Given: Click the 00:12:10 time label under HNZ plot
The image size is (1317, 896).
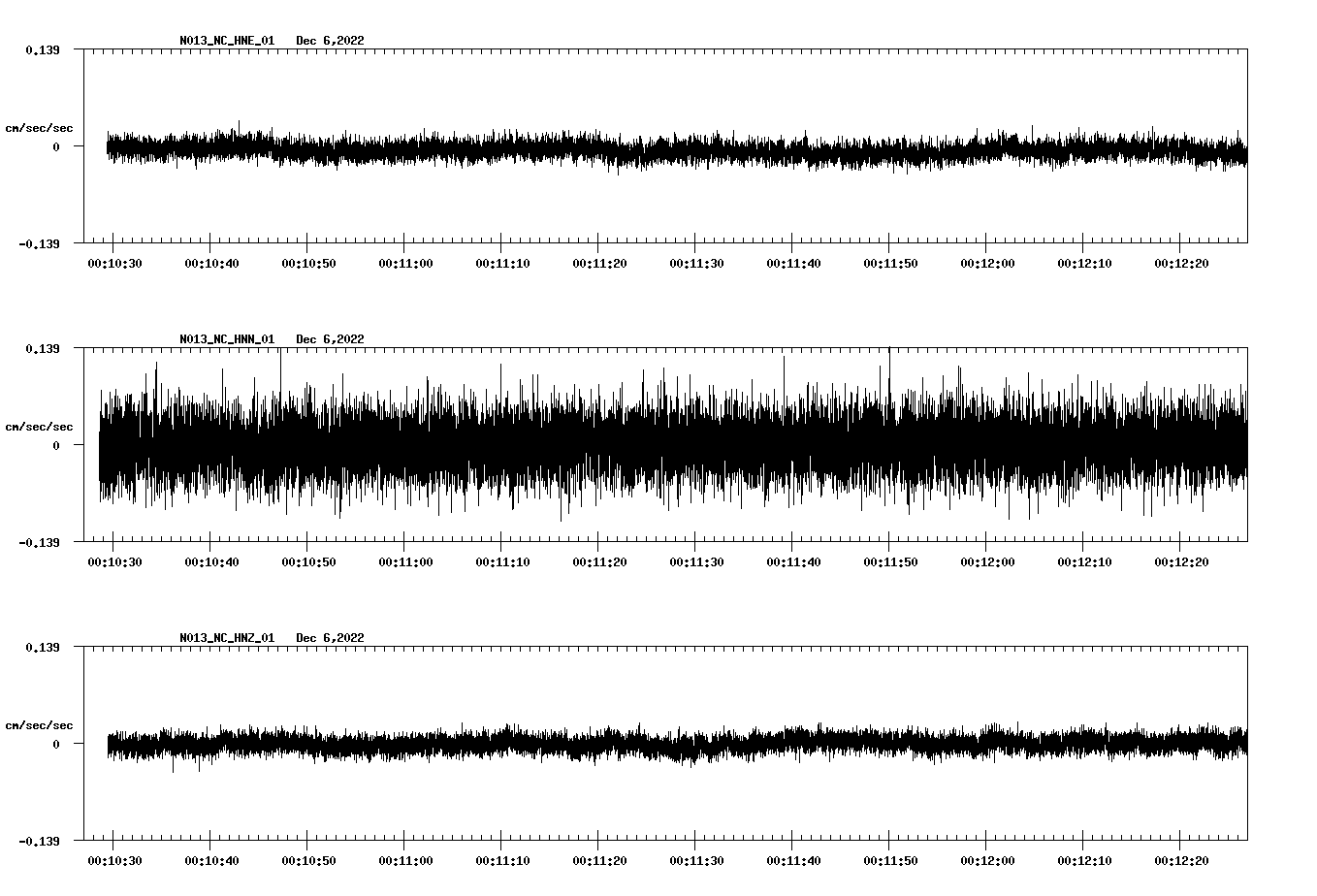Looking at the screenshot, I should click(x=1084, y=860).
